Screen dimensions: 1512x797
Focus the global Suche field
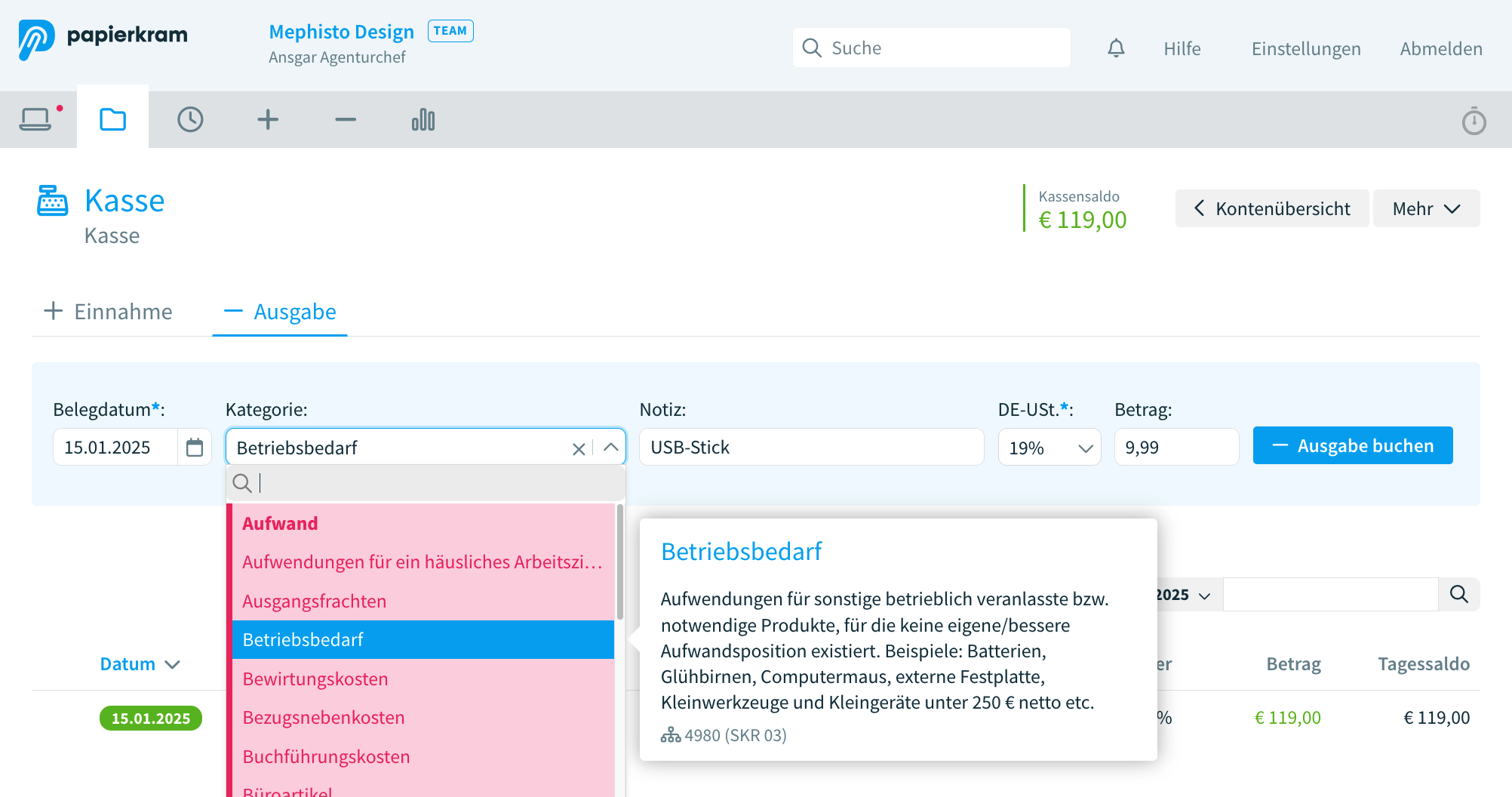point(932,48)
